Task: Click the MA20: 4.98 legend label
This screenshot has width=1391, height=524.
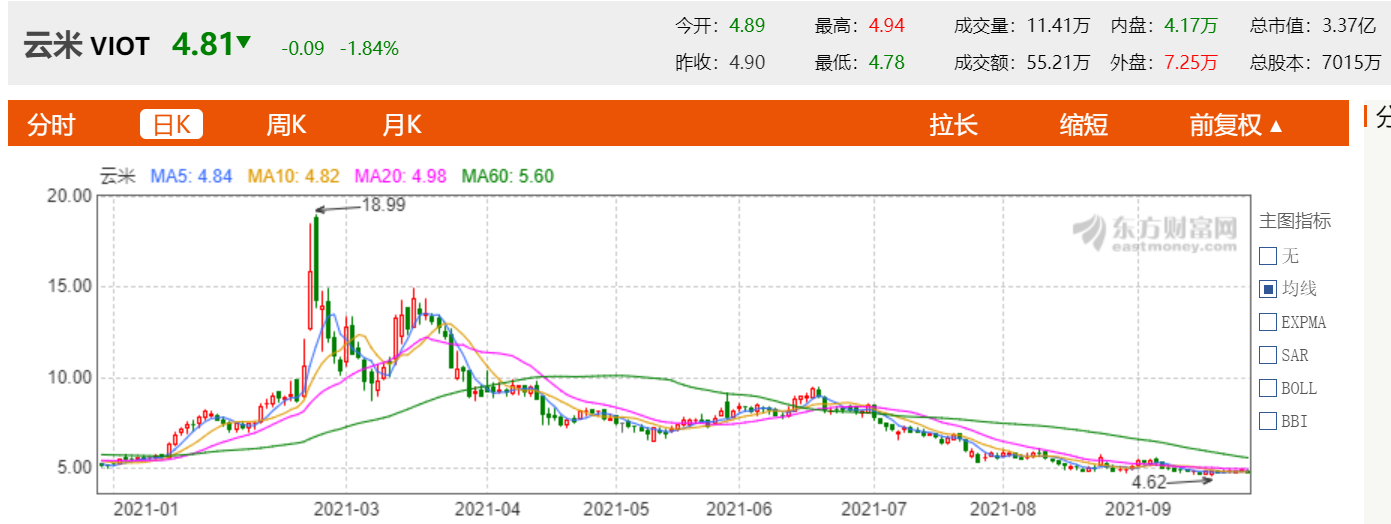Action: [401, 176]
